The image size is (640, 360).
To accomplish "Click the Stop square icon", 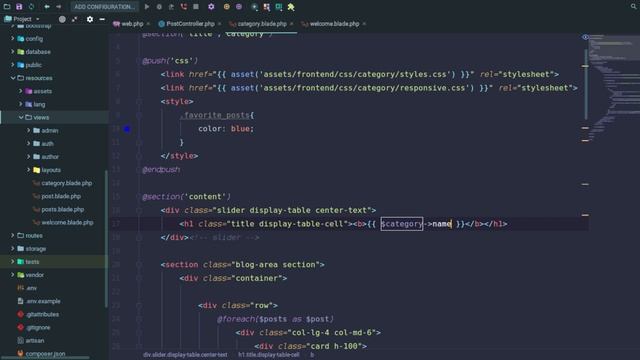I will tap(196, 7).
